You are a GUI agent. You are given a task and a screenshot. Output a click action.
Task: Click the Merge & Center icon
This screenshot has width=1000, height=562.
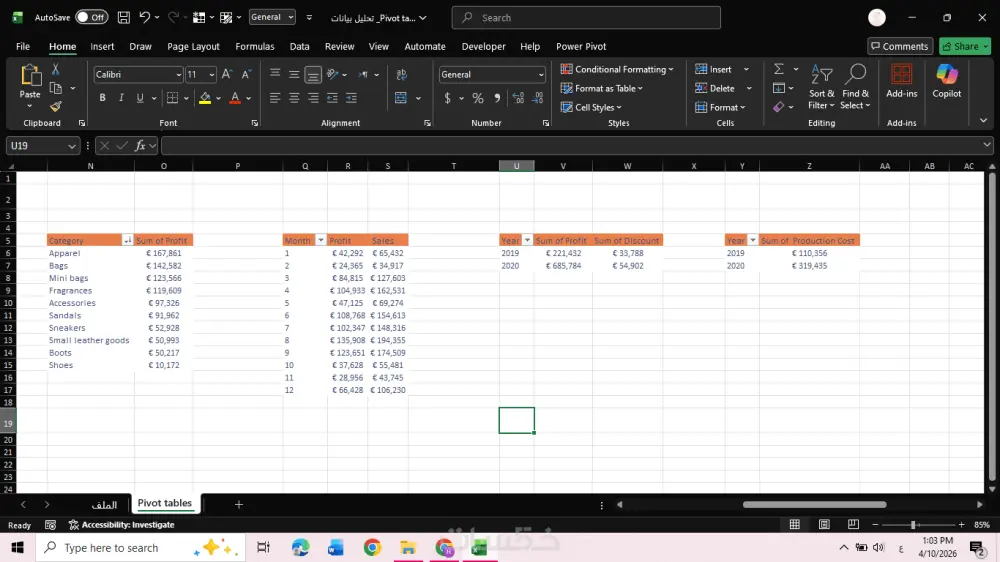click(x=401, y=98)
